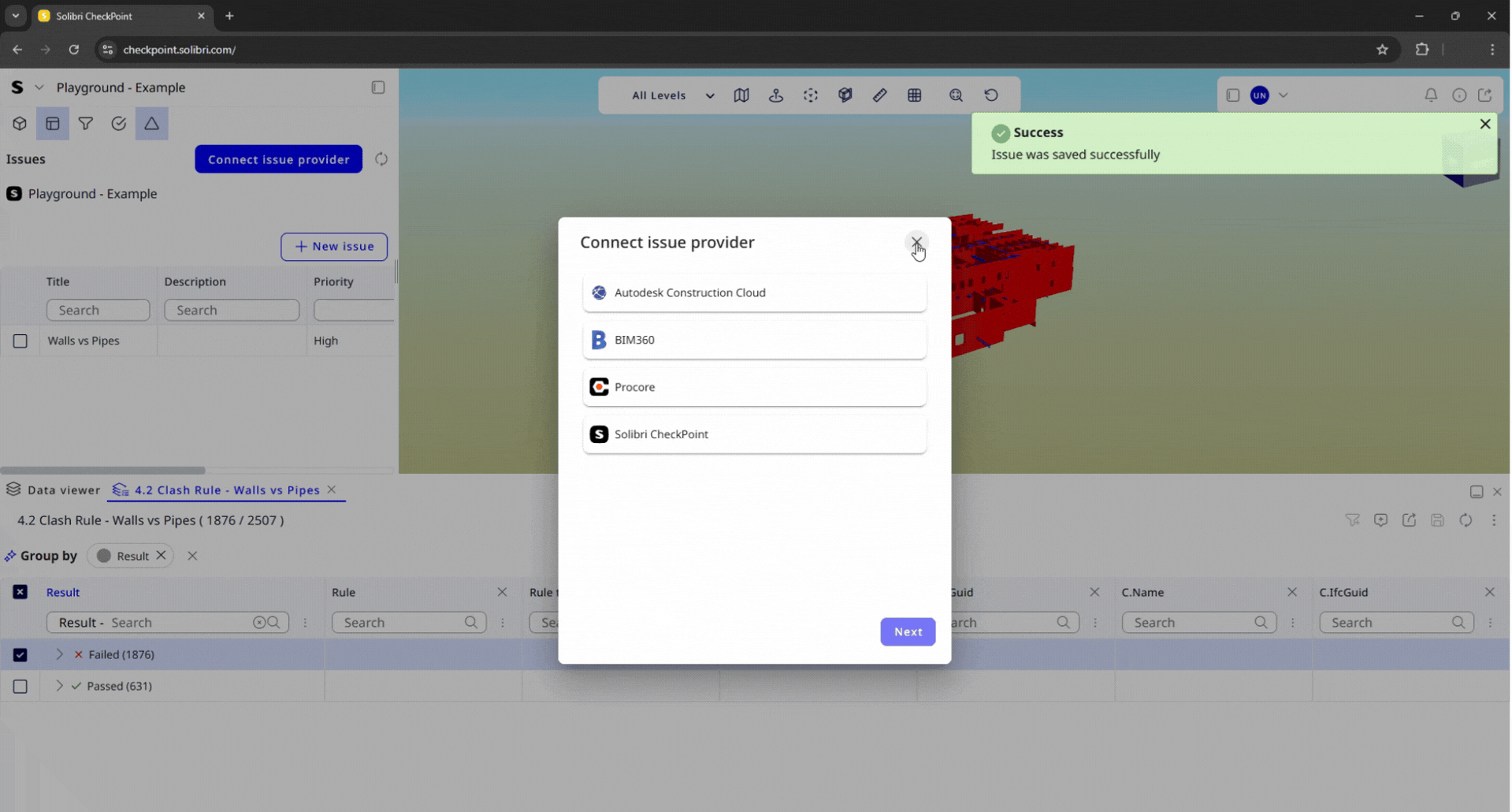Click the refresh icon beside Connect issue provider
Screen dimensions: 1512x812
point(381,159)
